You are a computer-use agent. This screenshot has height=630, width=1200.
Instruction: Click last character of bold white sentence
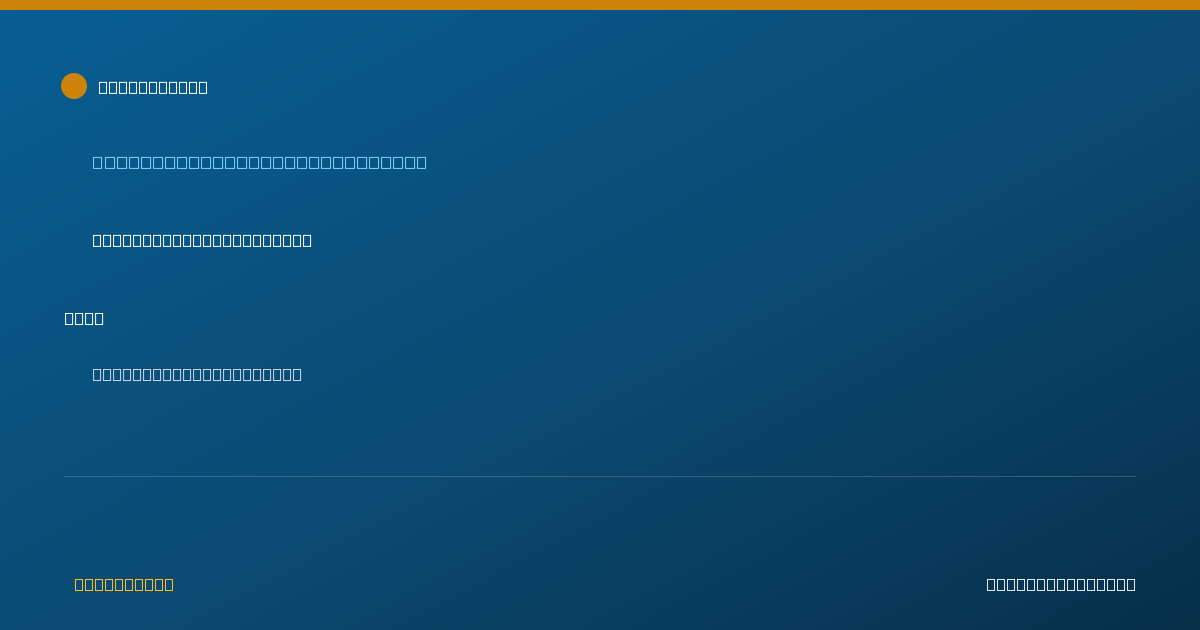click(307, 240)
